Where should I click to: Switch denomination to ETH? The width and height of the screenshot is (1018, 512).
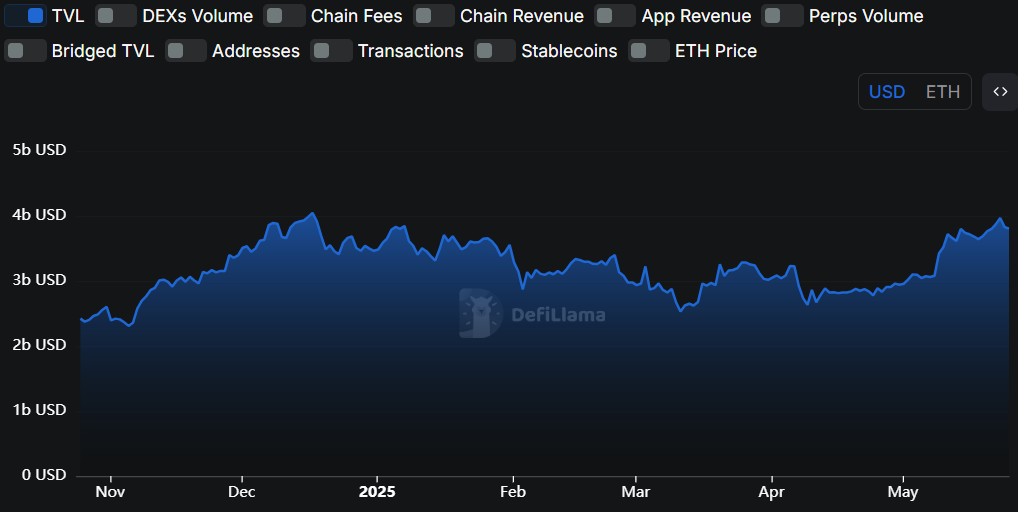click(x=942, y=92)
